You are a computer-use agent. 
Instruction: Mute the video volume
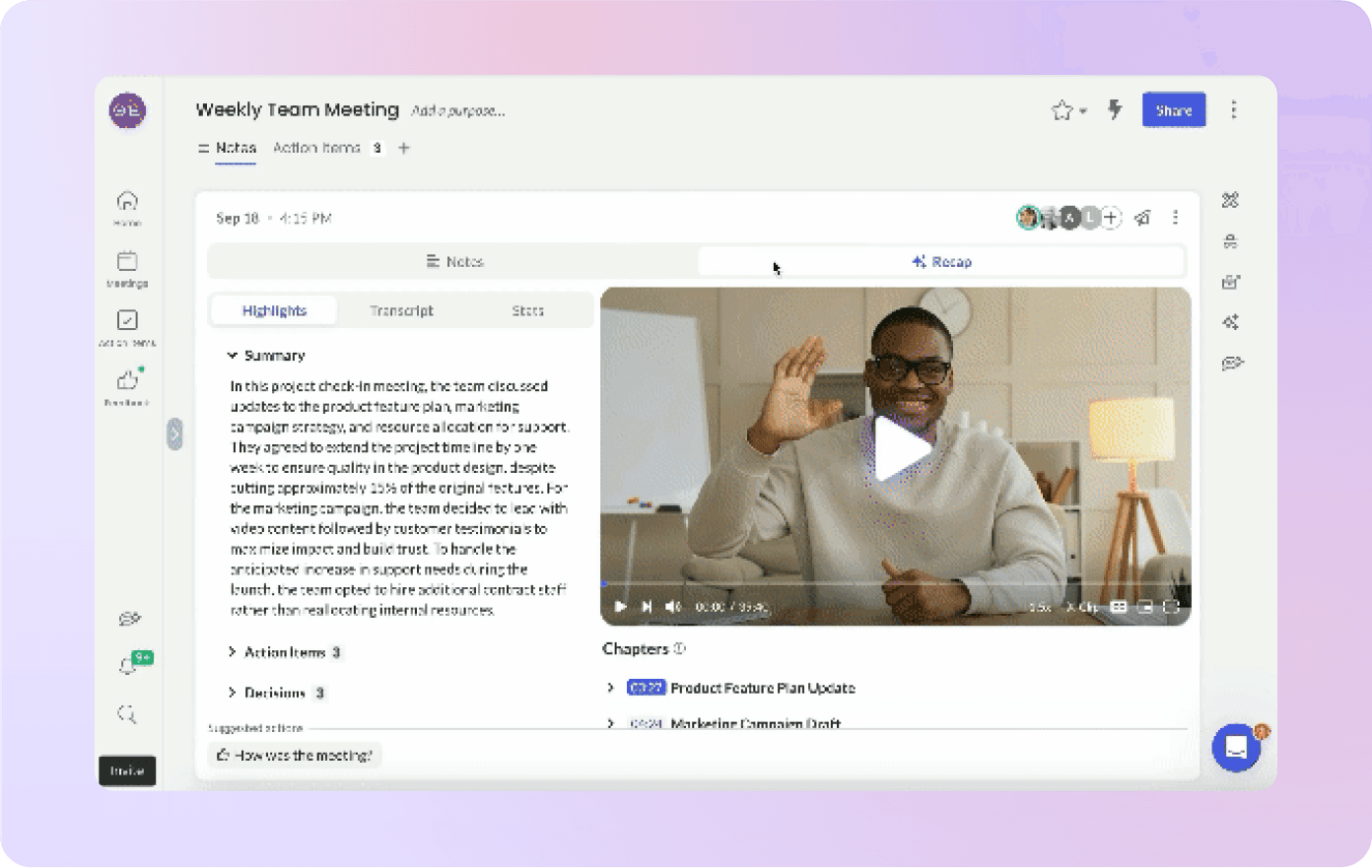coord(673,607)
